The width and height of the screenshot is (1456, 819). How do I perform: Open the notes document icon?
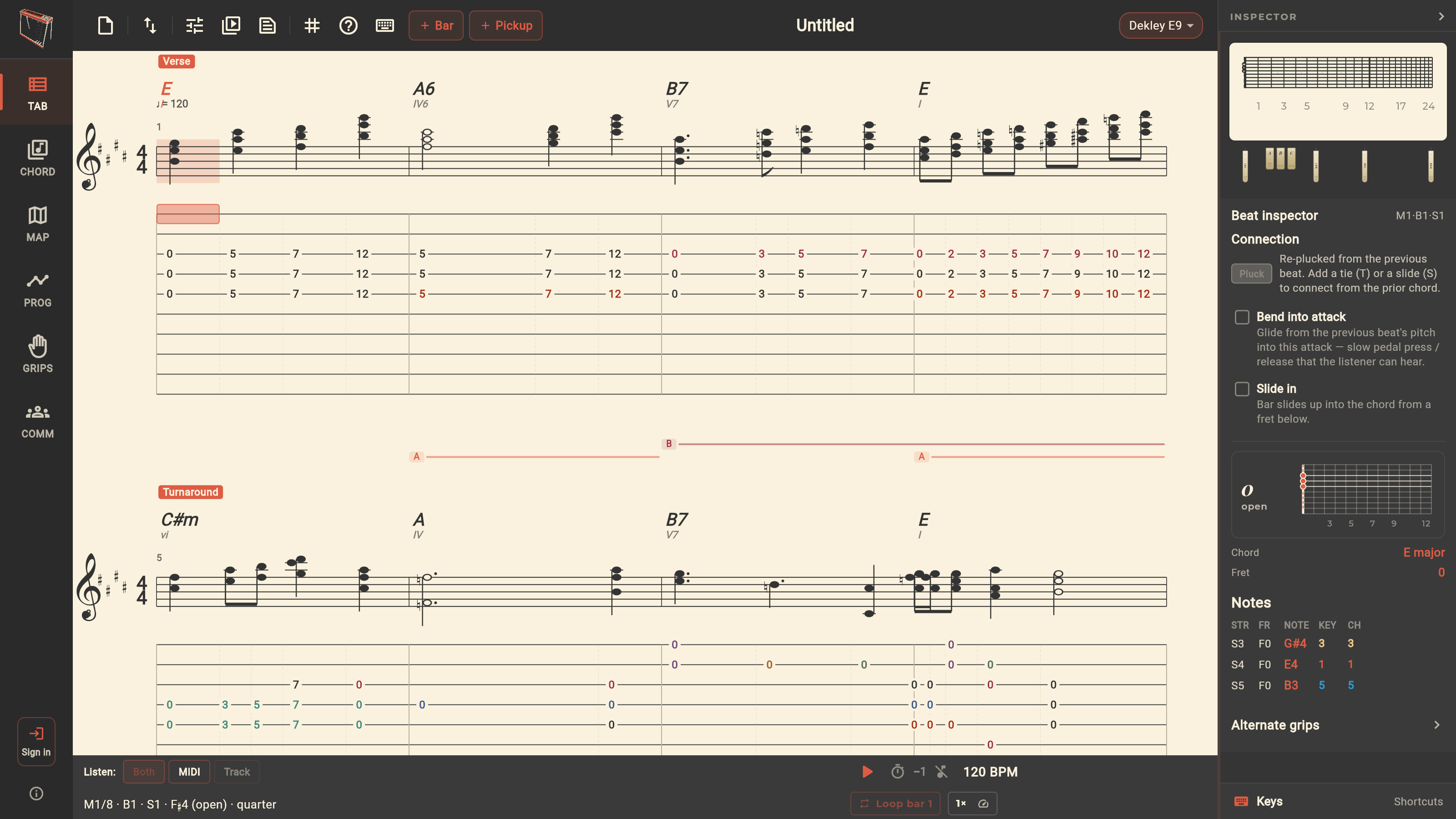268,25
